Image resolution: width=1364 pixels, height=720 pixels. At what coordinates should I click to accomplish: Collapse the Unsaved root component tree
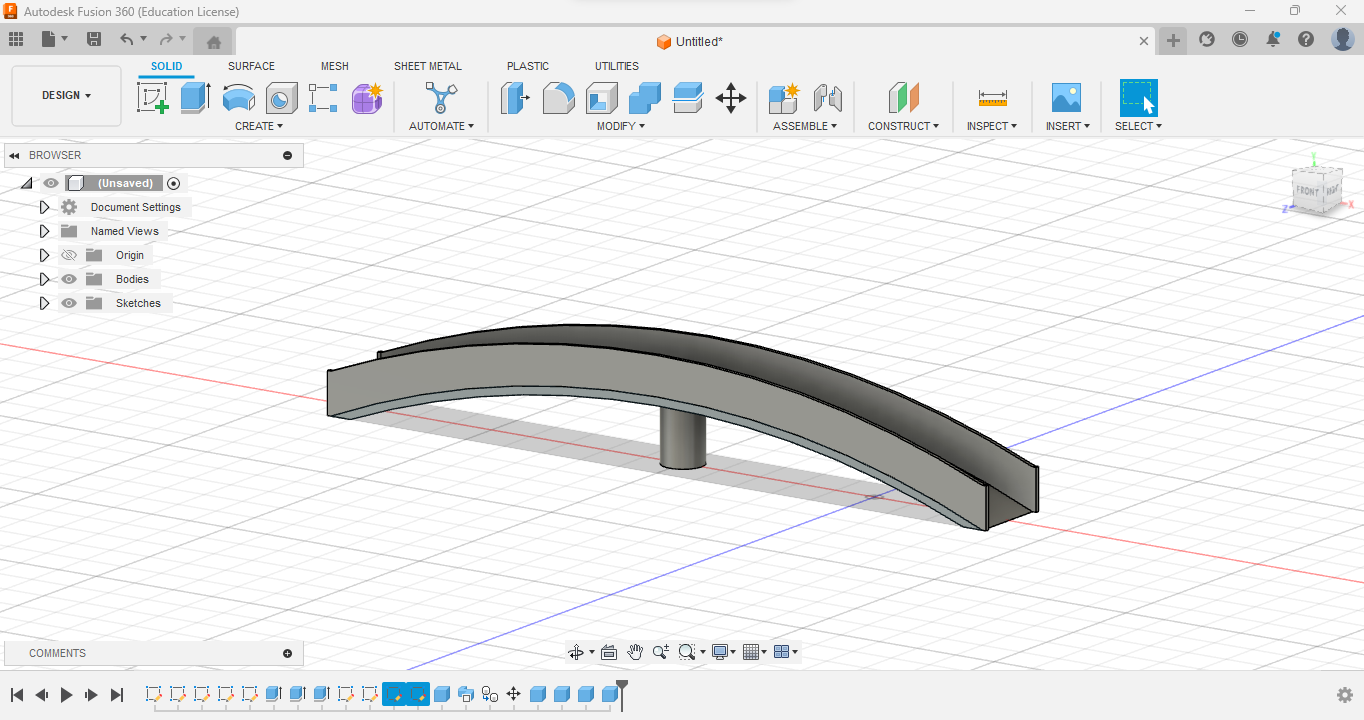(26, 183)
